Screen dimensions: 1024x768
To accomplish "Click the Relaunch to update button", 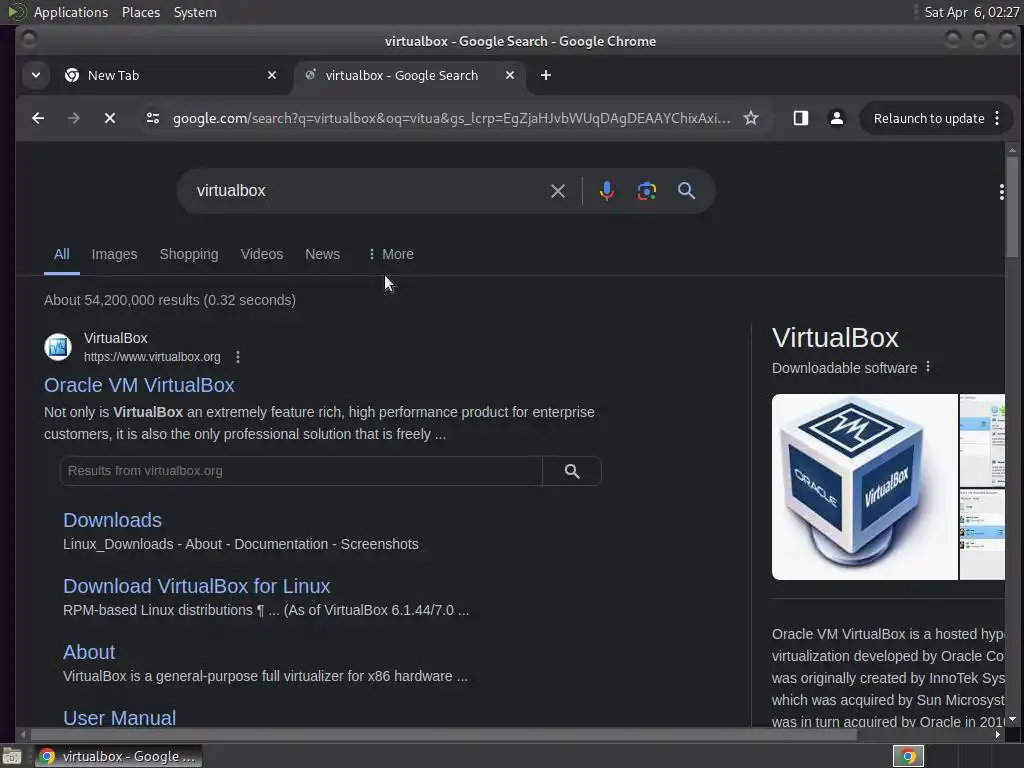I will pos(929,118).
